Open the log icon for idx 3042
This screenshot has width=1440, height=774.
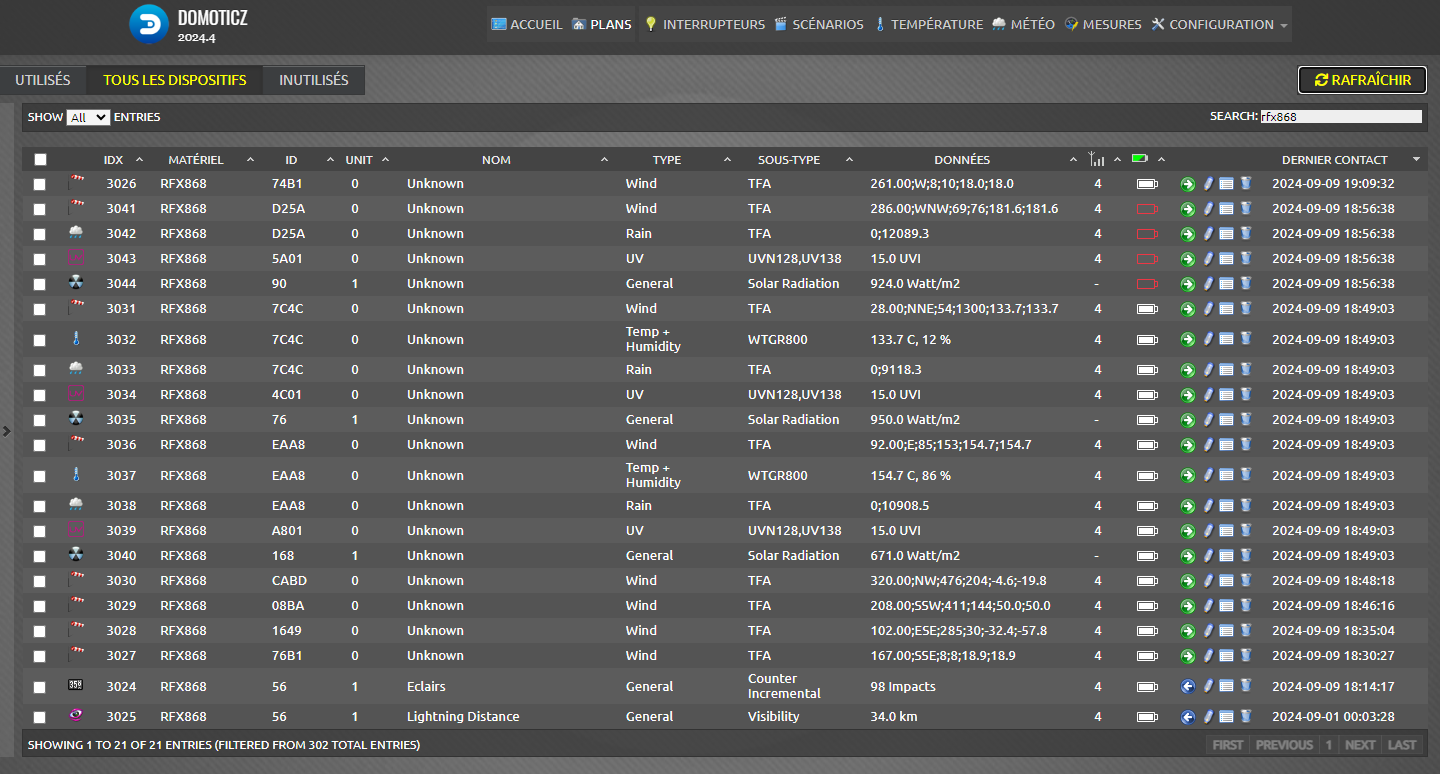coord(1226,234)
